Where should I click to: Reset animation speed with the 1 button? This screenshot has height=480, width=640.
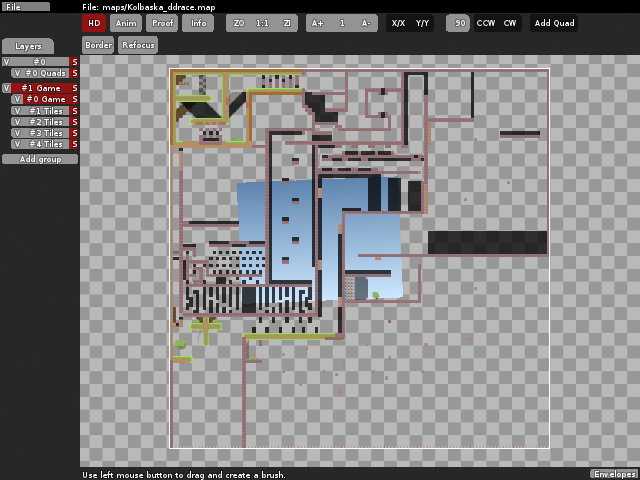point(342,23)
